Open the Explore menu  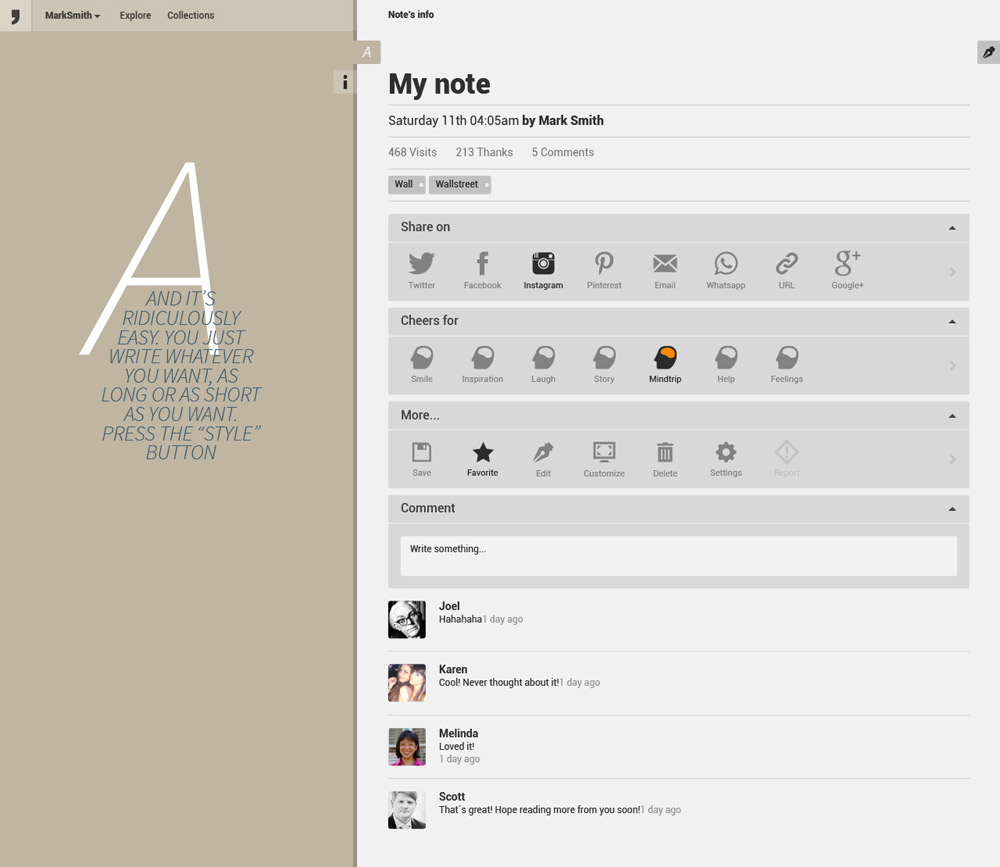point(135,15)
